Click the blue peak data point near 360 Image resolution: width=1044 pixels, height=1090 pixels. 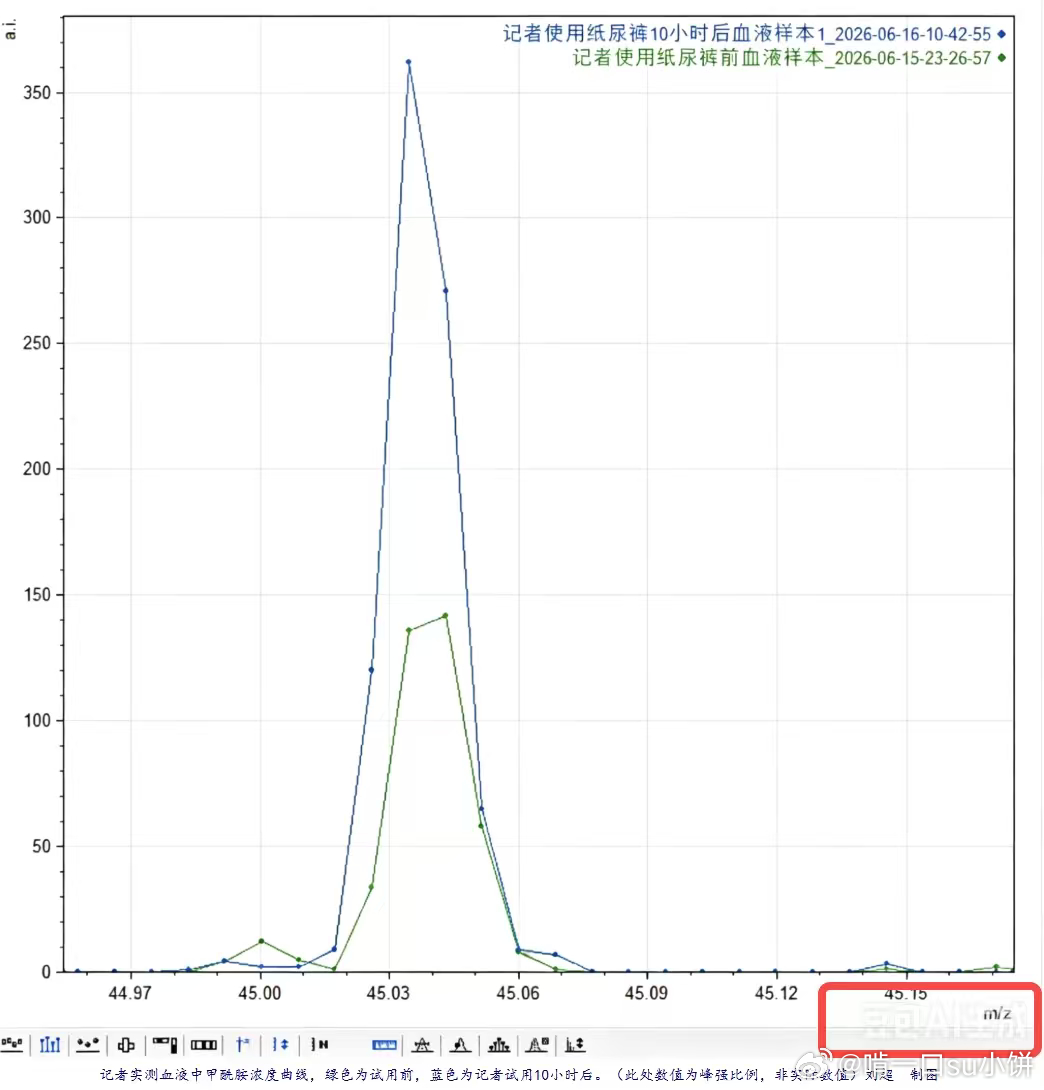coord(408,62)
